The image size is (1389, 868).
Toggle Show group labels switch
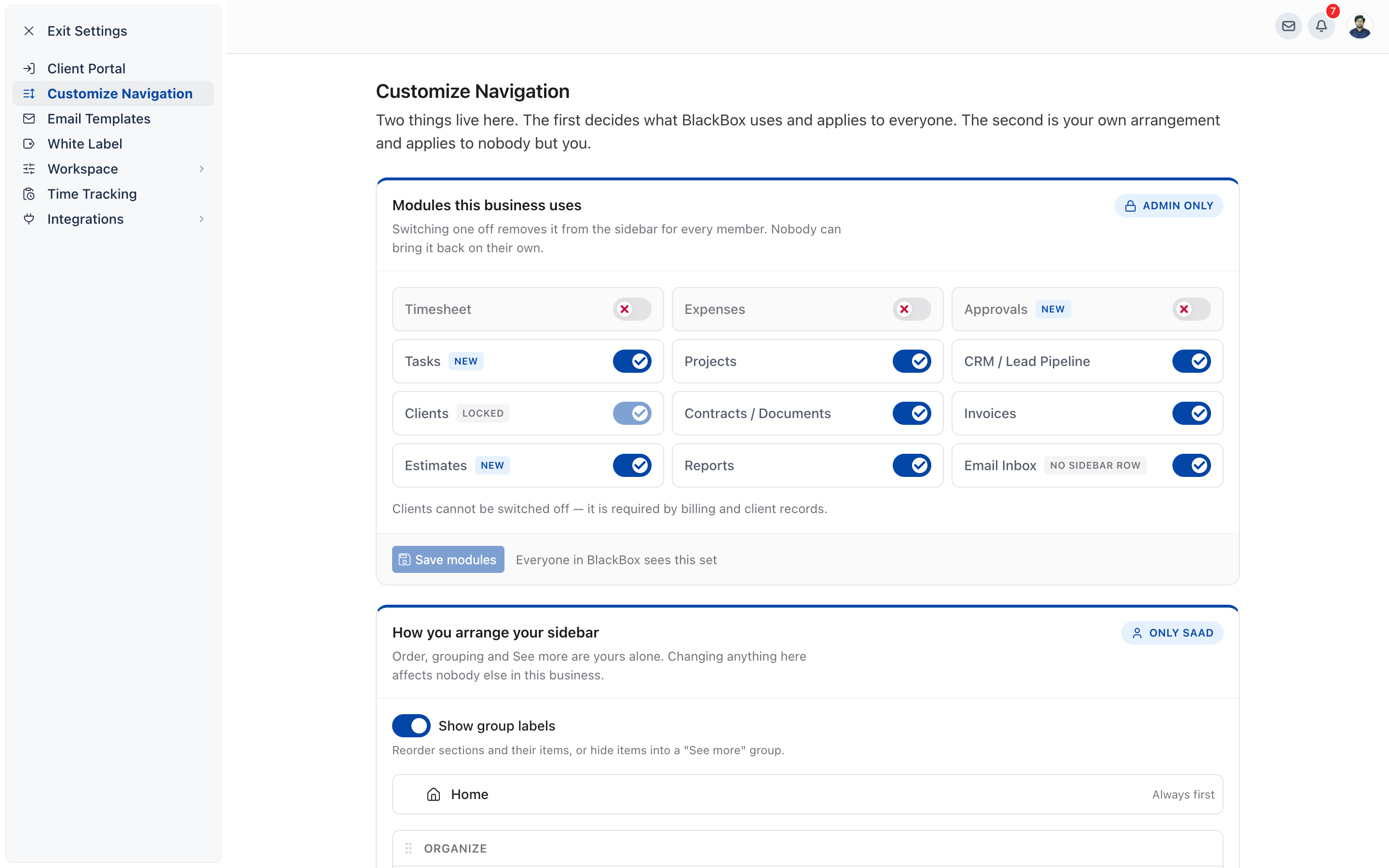coord(411,726)
